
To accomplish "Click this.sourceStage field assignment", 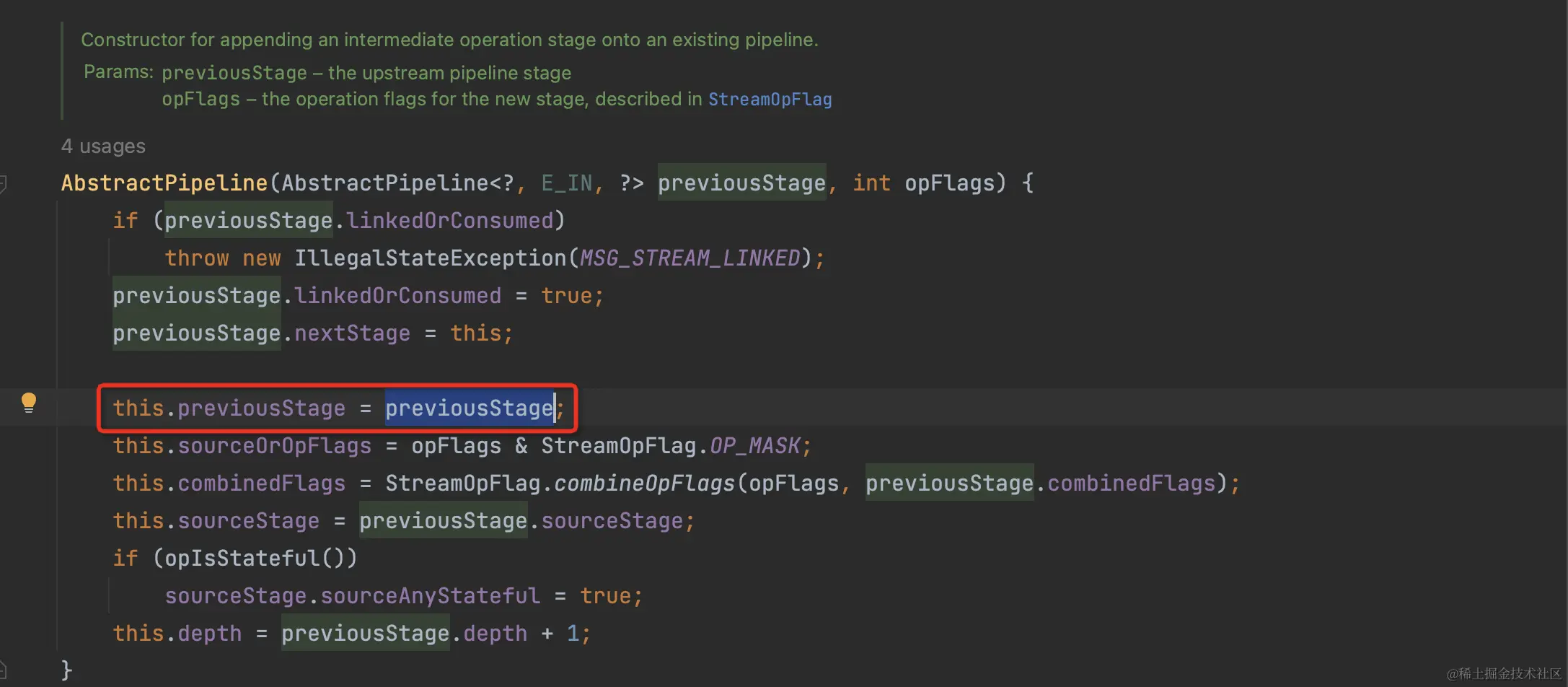I will pos(216,521).
